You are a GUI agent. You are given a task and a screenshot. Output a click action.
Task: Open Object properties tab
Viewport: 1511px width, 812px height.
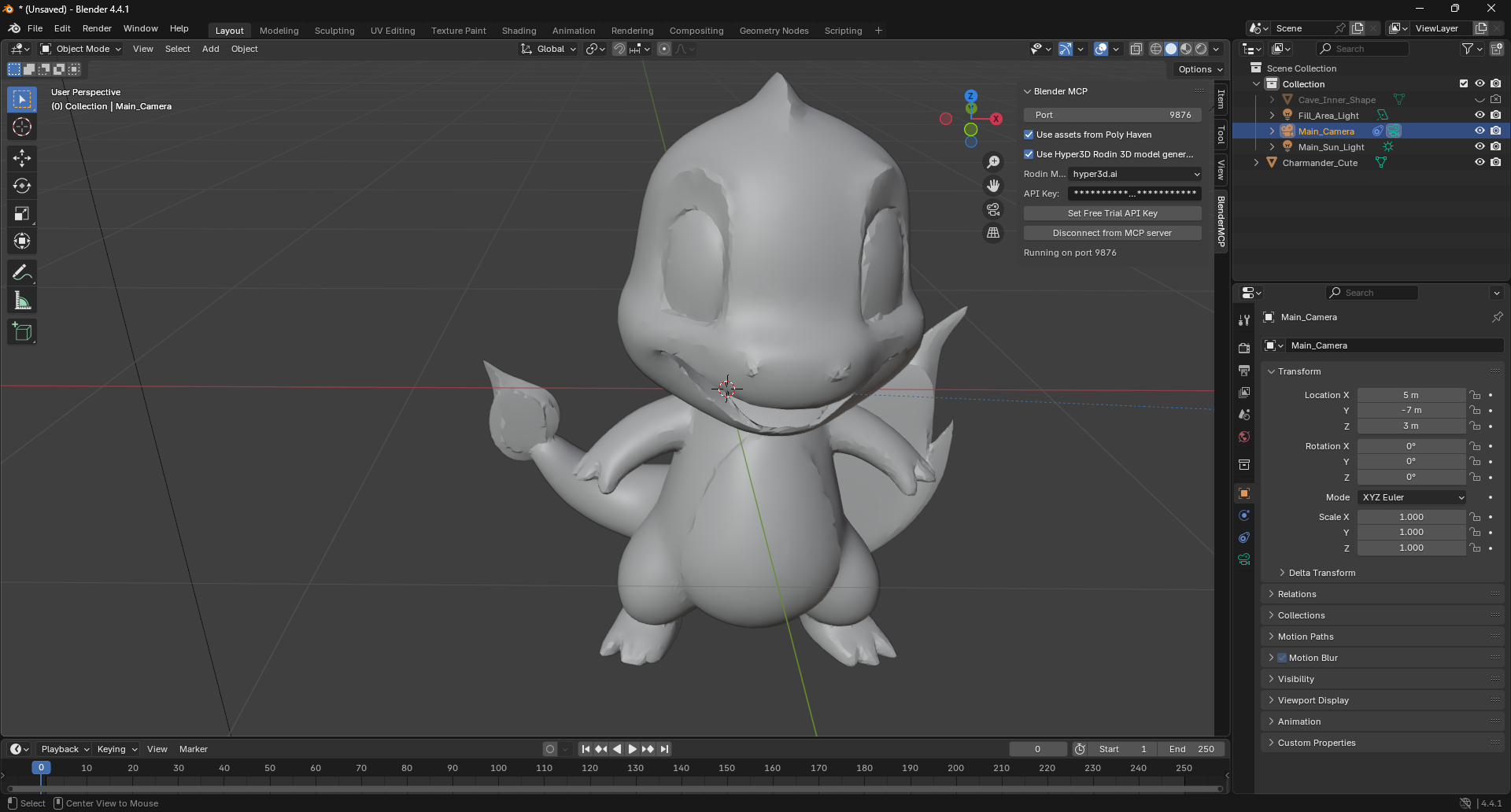tap(1244, 493)
